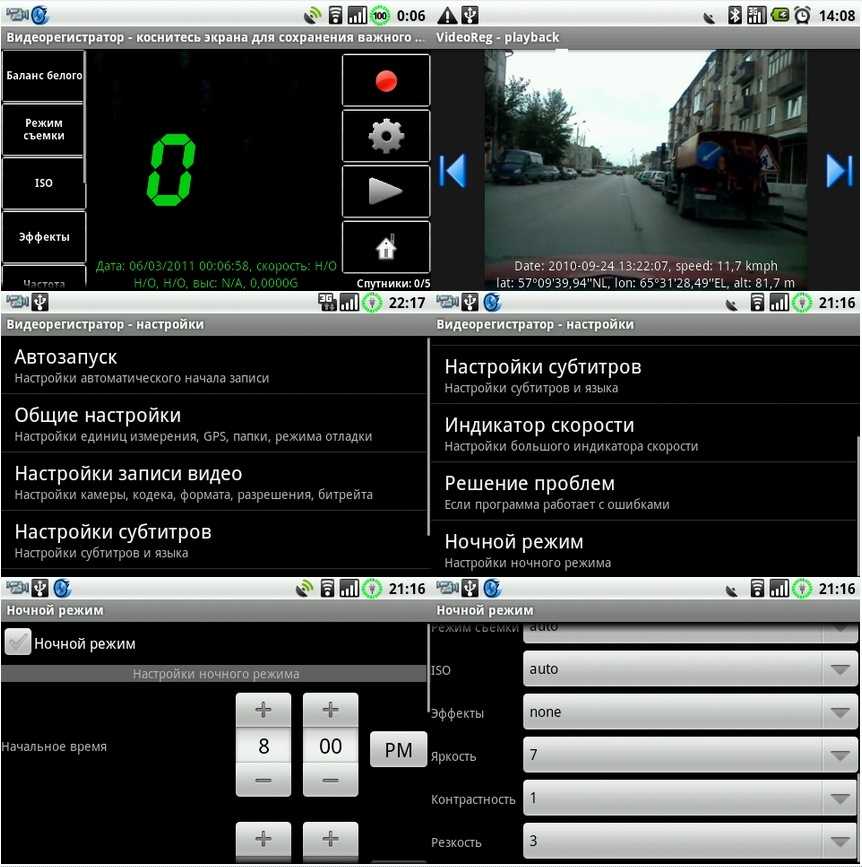Viewport: 862px width, 867px height.
Task: Click the 'Контрастность' label
Action: [473, 800]
